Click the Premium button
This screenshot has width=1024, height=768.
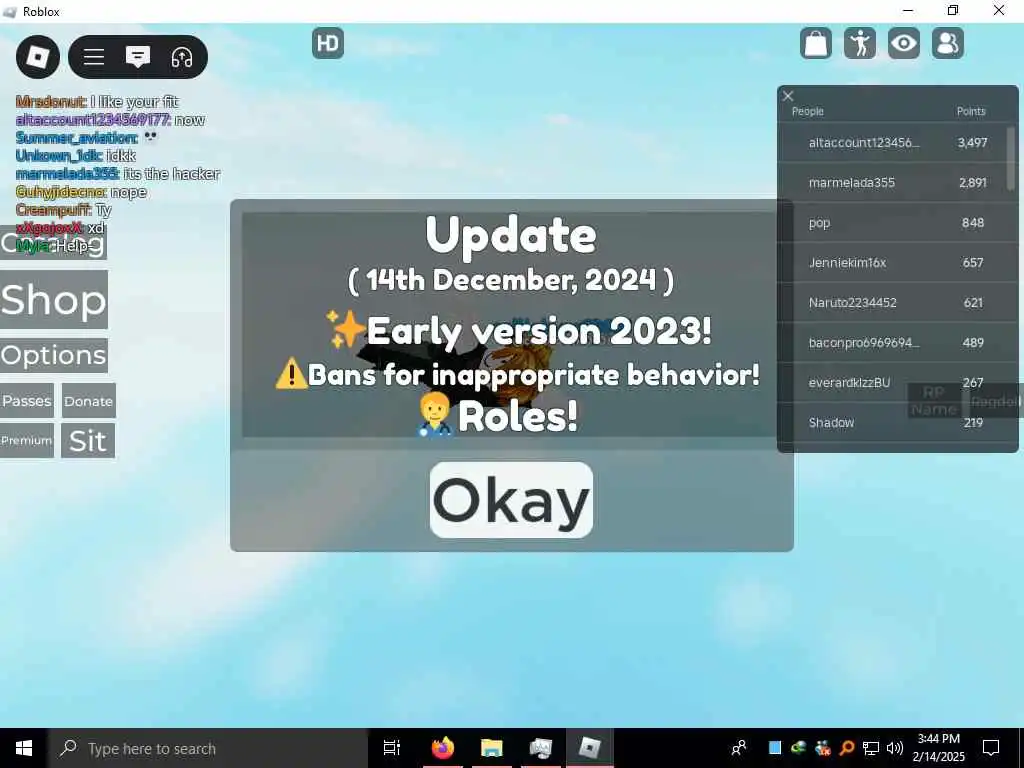27,441
